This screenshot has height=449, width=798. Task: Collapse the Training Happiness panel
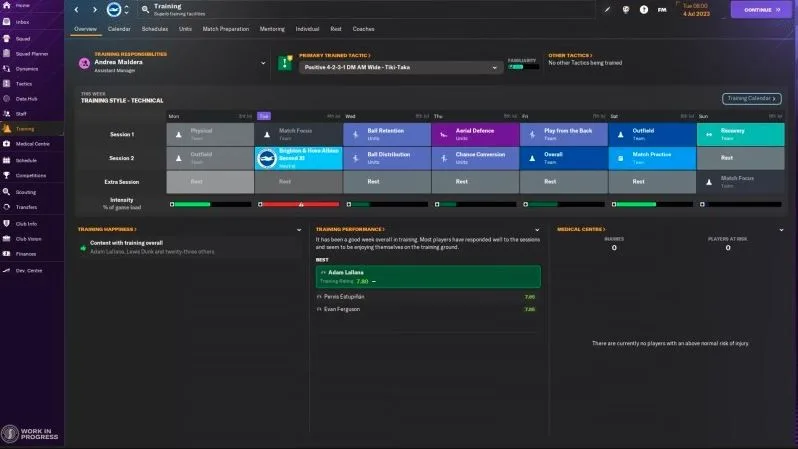299,230
